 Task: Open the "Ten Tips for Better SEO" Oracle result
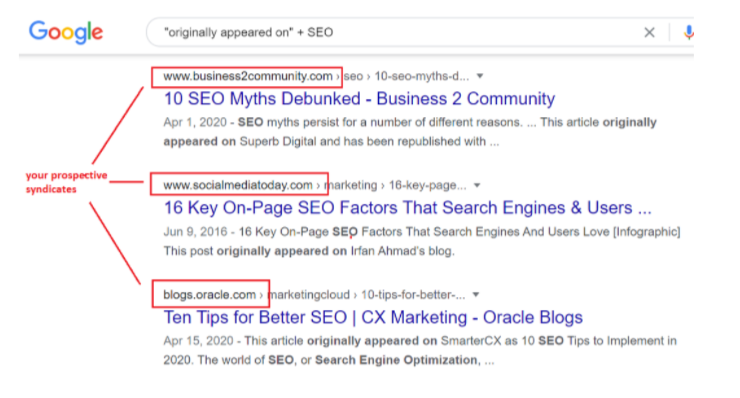point(373,317)
